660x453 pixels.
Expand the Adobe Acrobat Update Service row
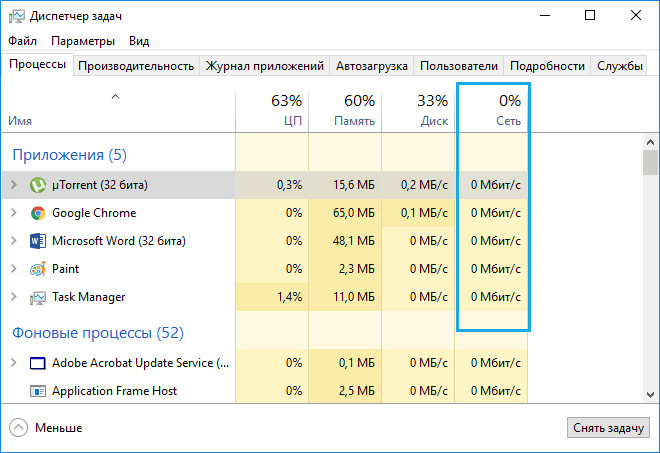(x=13, y=363)
